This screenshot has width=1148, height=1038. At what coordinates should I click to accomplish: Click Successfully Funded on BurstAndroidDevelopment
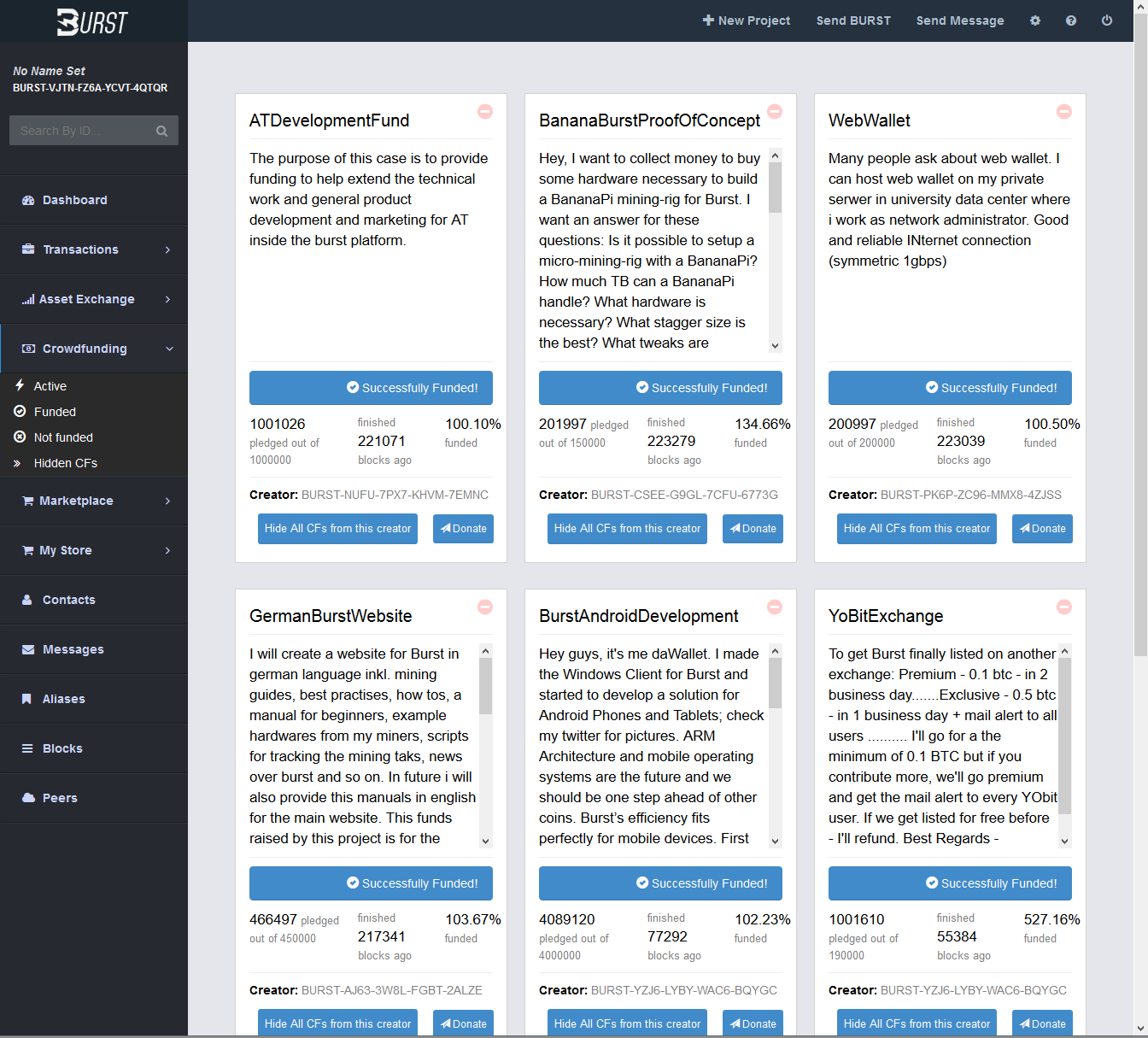click(660, 883)
